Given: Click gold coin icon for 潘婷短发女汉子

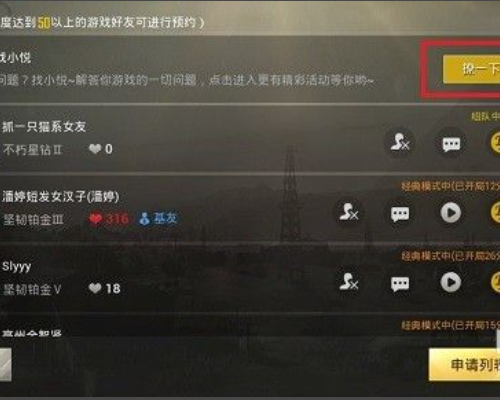Looking at the screenshot, I should coord(495,213).
